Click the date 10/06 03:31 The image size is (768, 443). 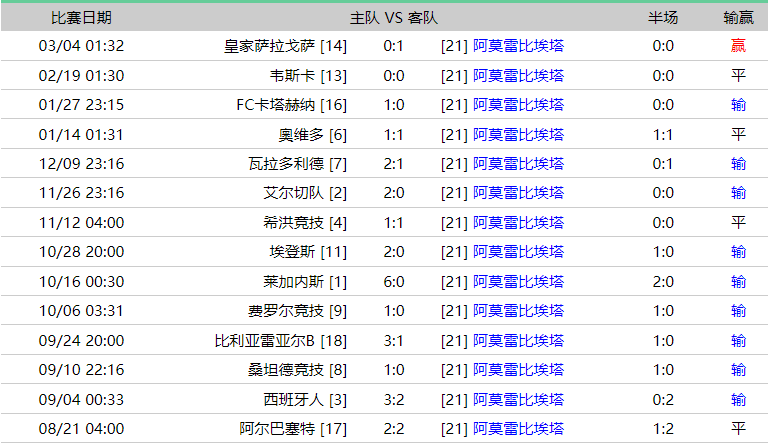pyautogui.click(x=81, y=311)
